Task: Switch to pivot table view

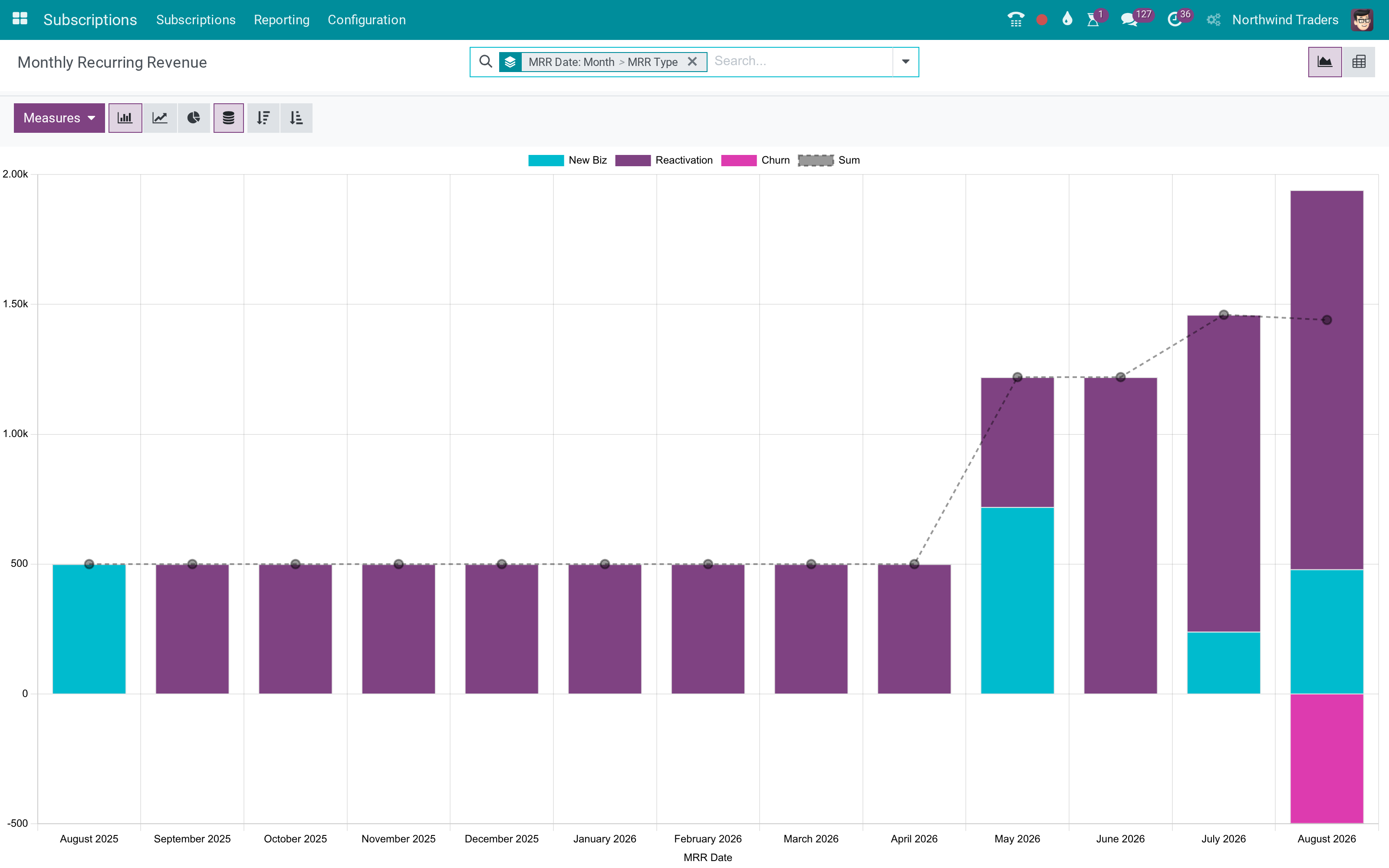Action: (x=1359, y=62)
